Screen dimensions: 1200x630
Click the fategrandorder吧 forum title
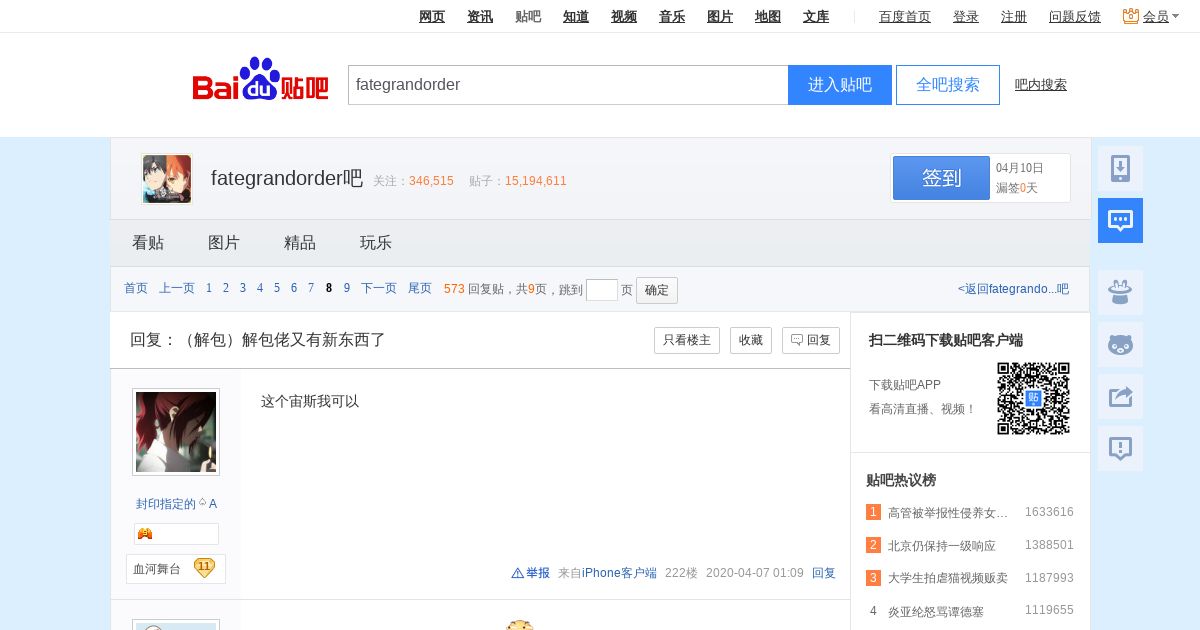(x=287, y=178)
